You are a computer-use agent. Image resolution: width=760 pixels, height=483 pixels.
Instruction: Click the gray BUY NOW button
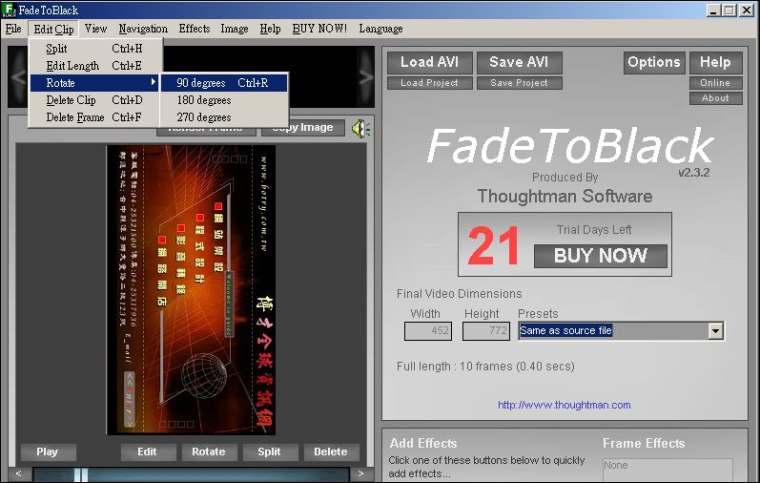(x=601, y=255)
